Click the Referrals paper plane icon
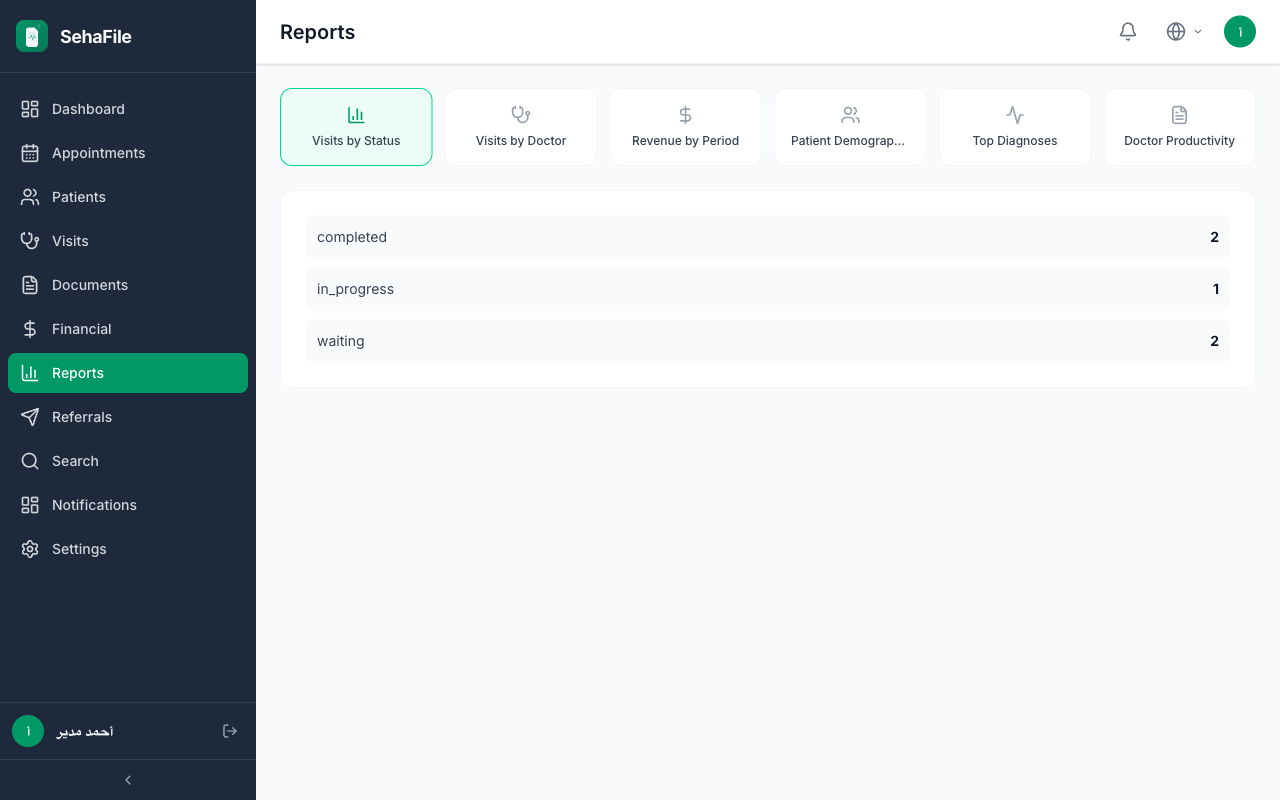 (x=30, y=417)
